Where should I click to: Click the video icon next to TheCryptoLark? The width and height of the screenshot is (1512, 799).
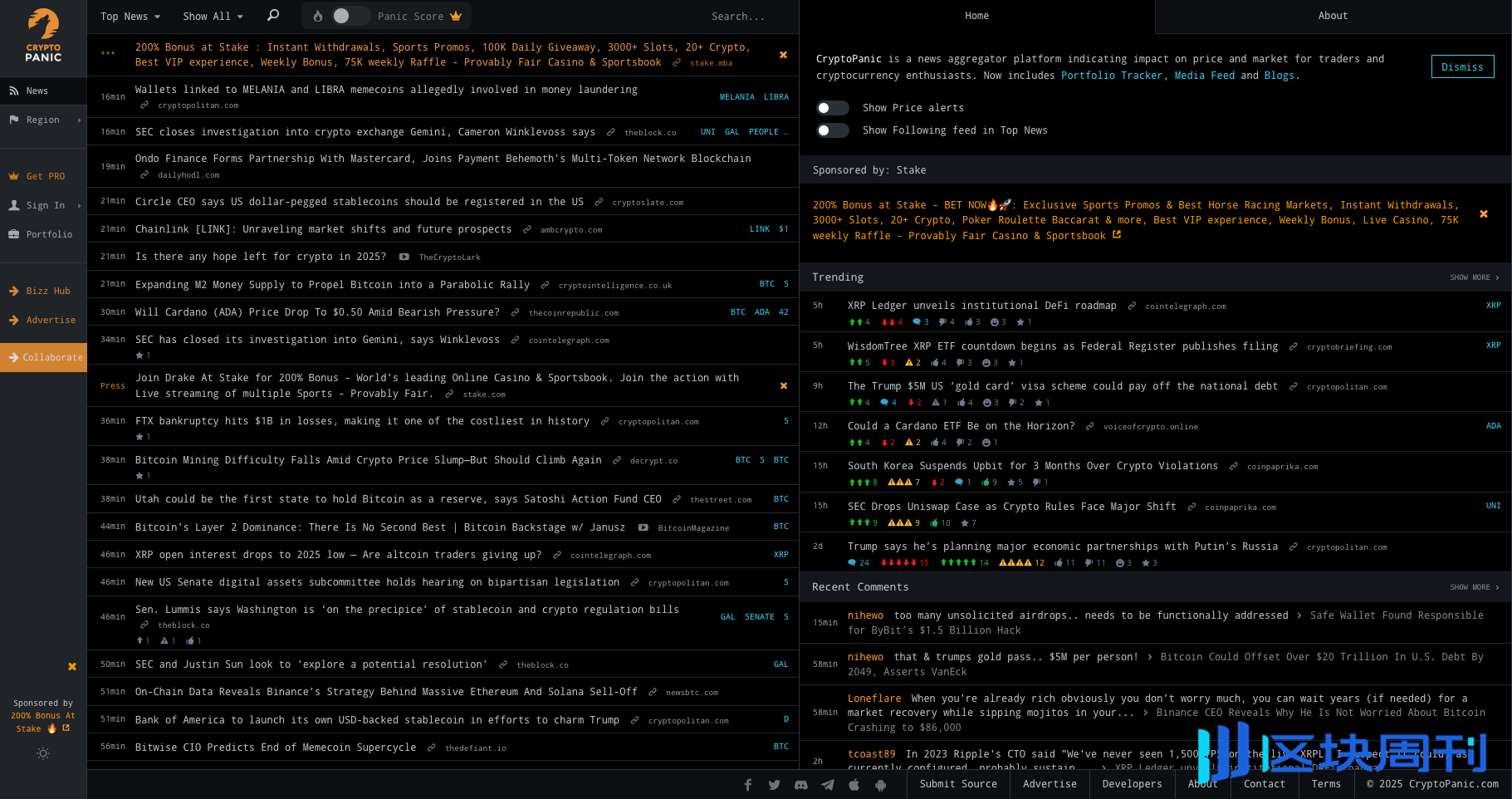click(404, 257)
